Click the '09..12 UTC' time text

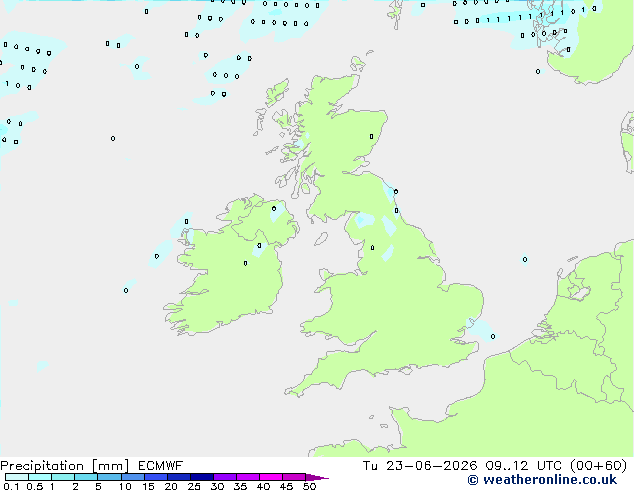(524, 466)
